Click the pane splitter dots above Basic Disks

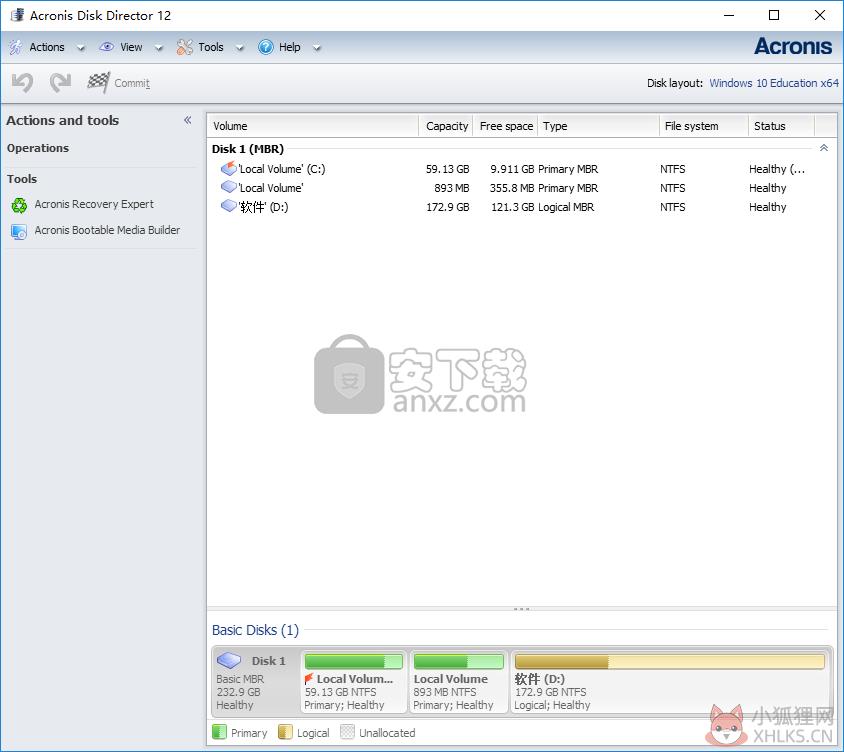522,609
